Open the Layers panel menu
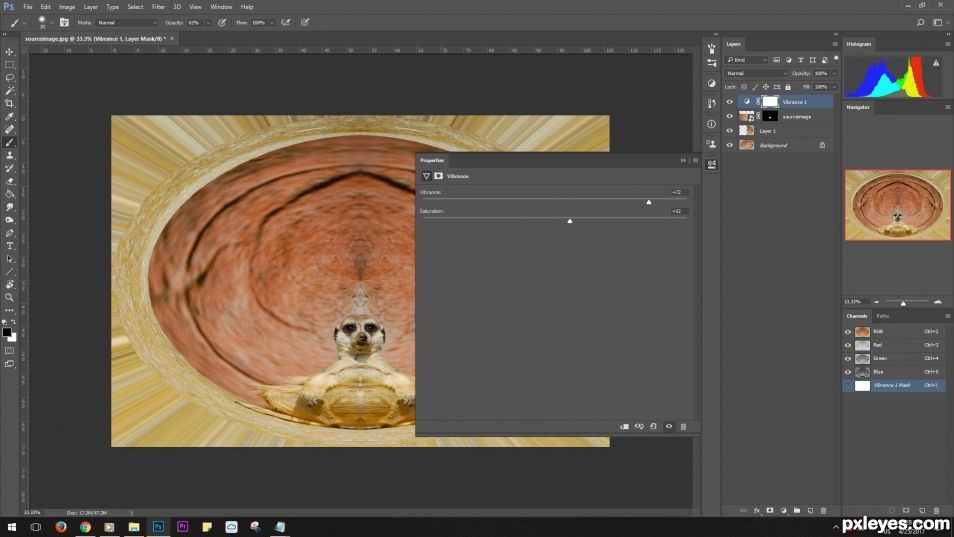The image size is (954, 537). coord(835,44)
